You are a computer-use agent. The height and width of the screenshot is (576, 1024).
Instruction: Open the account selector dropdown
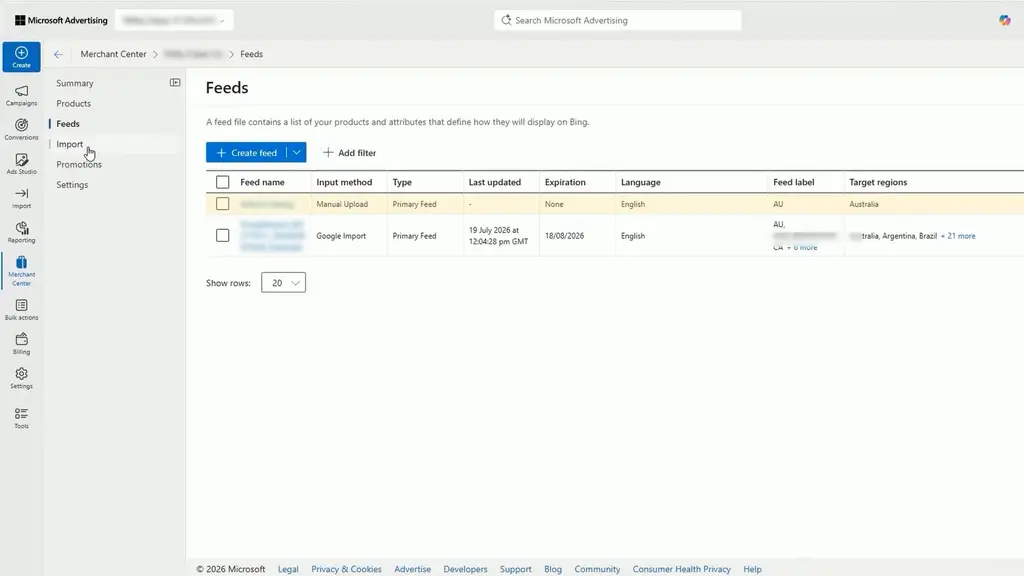pyautogui.click(x=174, y=20)
